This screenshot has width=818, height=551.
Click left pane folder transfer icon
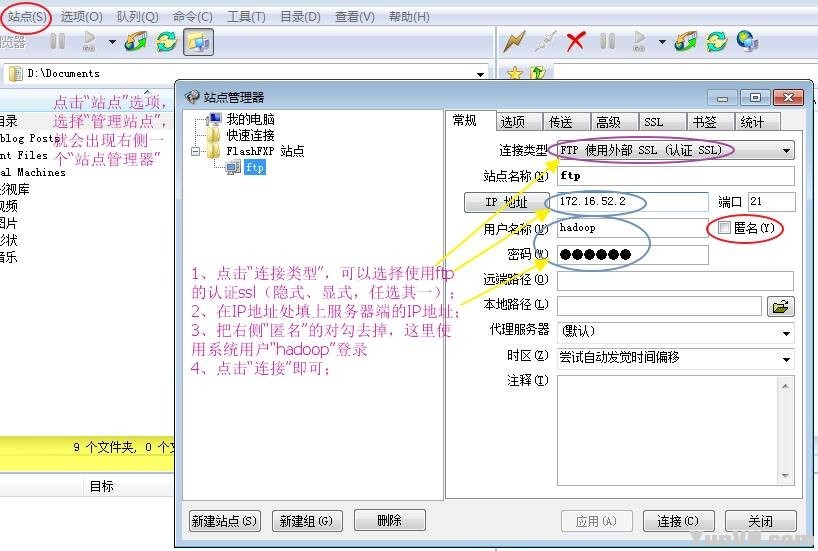[136, 41]
